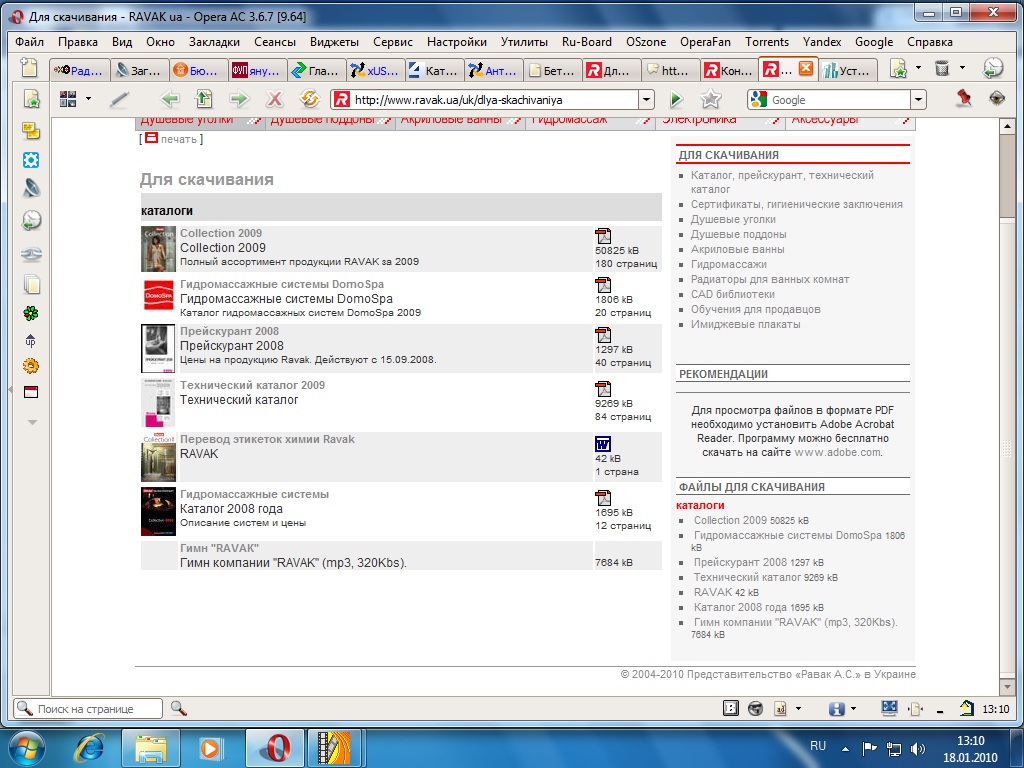
Task: Open the Notes panel in the sidebar
Action: pyautogui.click(x=31, y=131)
